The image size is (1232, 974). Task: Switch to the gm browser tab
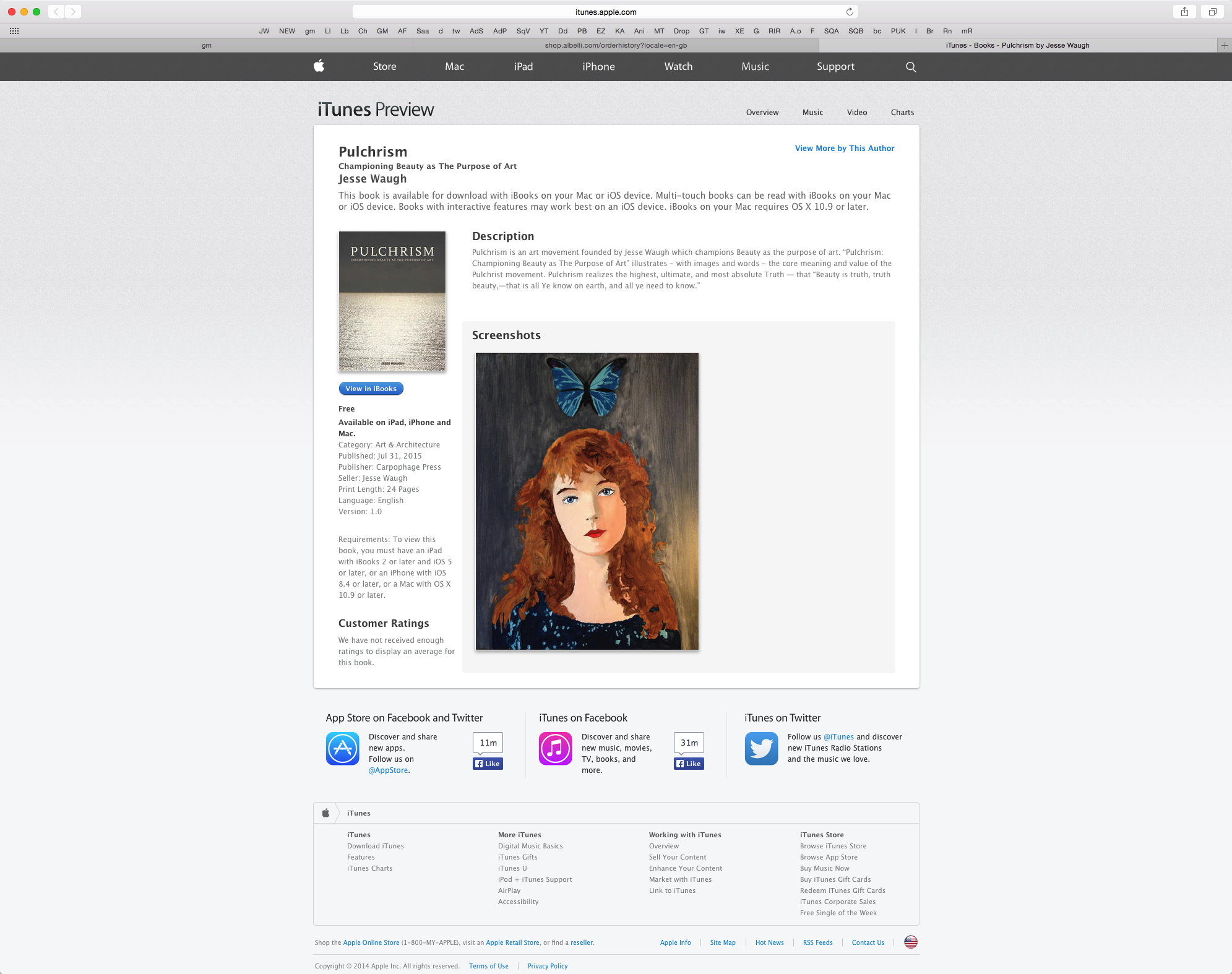(207, 45)
